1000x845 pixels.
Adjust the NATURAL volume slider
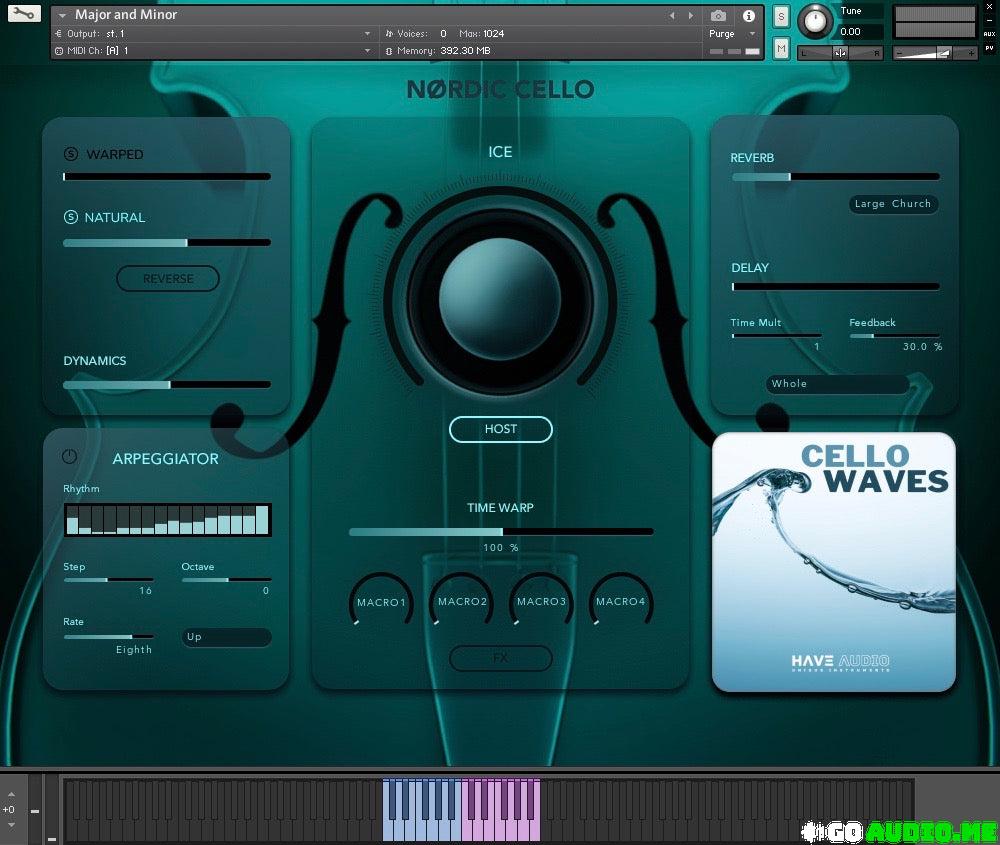[x=166, y=242]
